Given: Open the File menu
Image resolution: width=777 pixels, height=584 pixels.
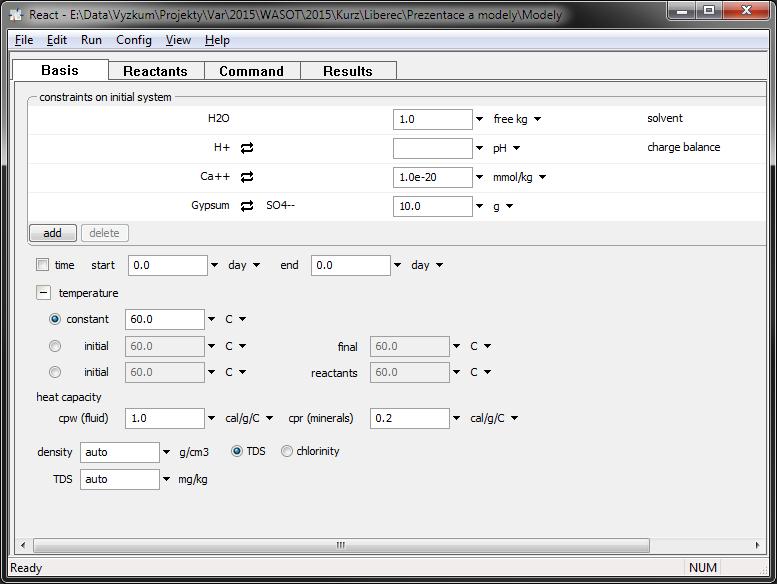Looking at the screenshot, I should [24, 40].
